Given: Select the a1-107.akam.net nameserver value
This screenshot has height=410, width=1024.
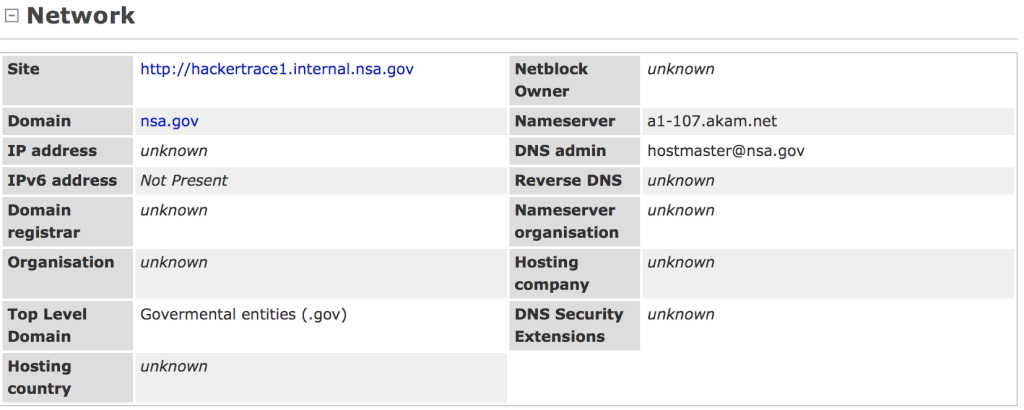Looking at the screenshot, I should coord(712,121).
